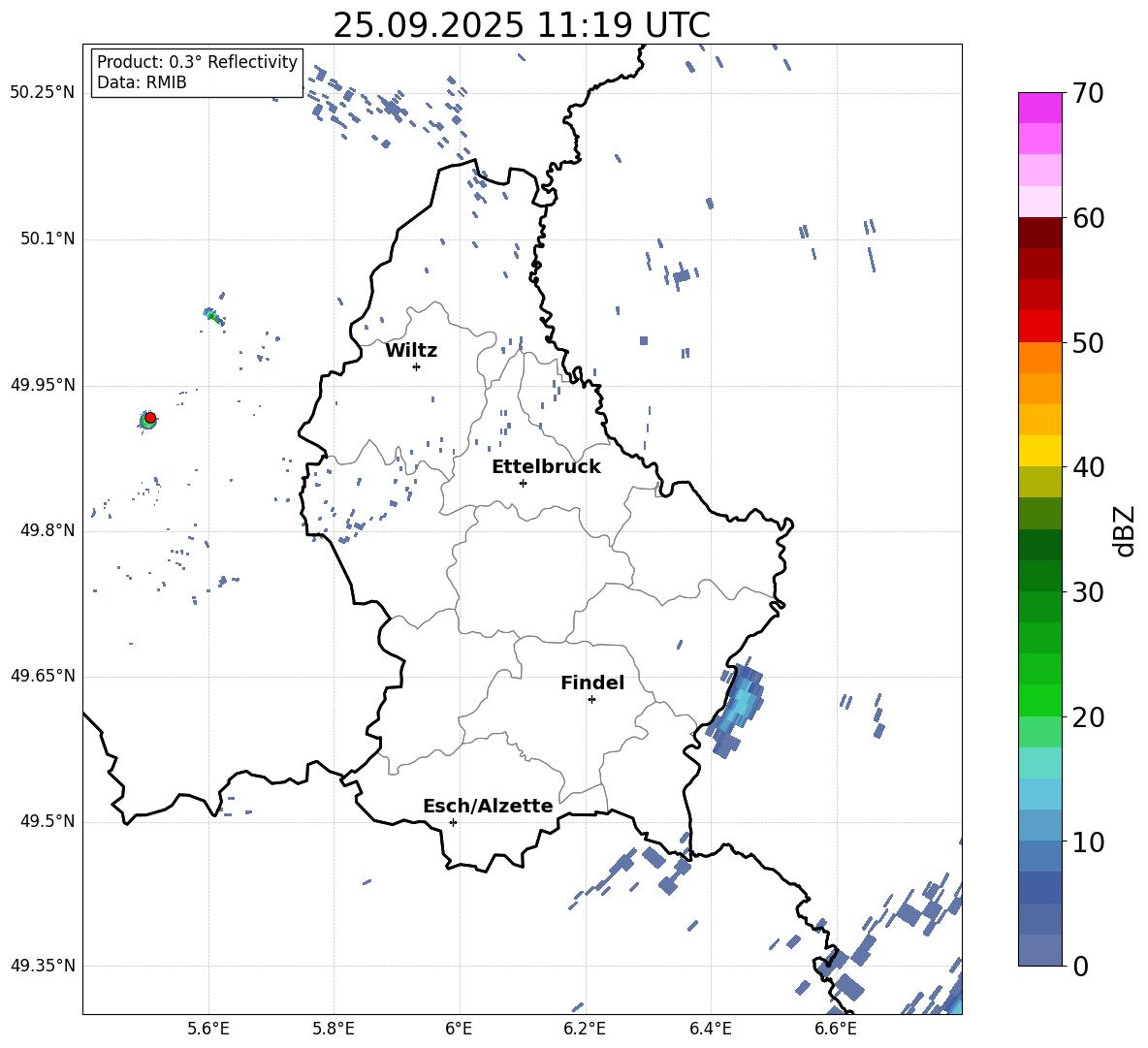Click the 50.1°N latitude tick label
Screen dimensions: 1148x1048
48,239
